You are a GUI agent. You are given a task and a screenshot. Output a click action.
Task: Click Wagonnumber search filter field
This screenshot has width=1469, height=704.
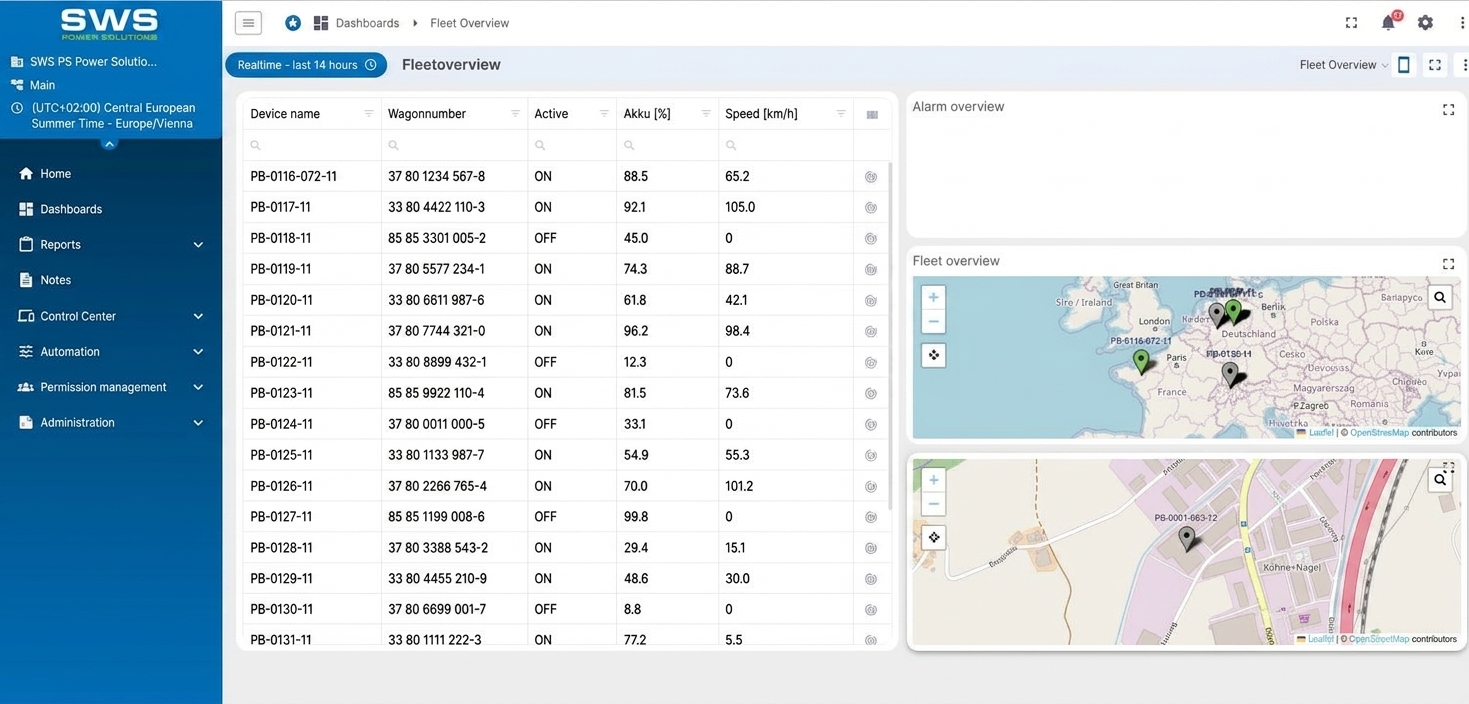tap(455, 145)
